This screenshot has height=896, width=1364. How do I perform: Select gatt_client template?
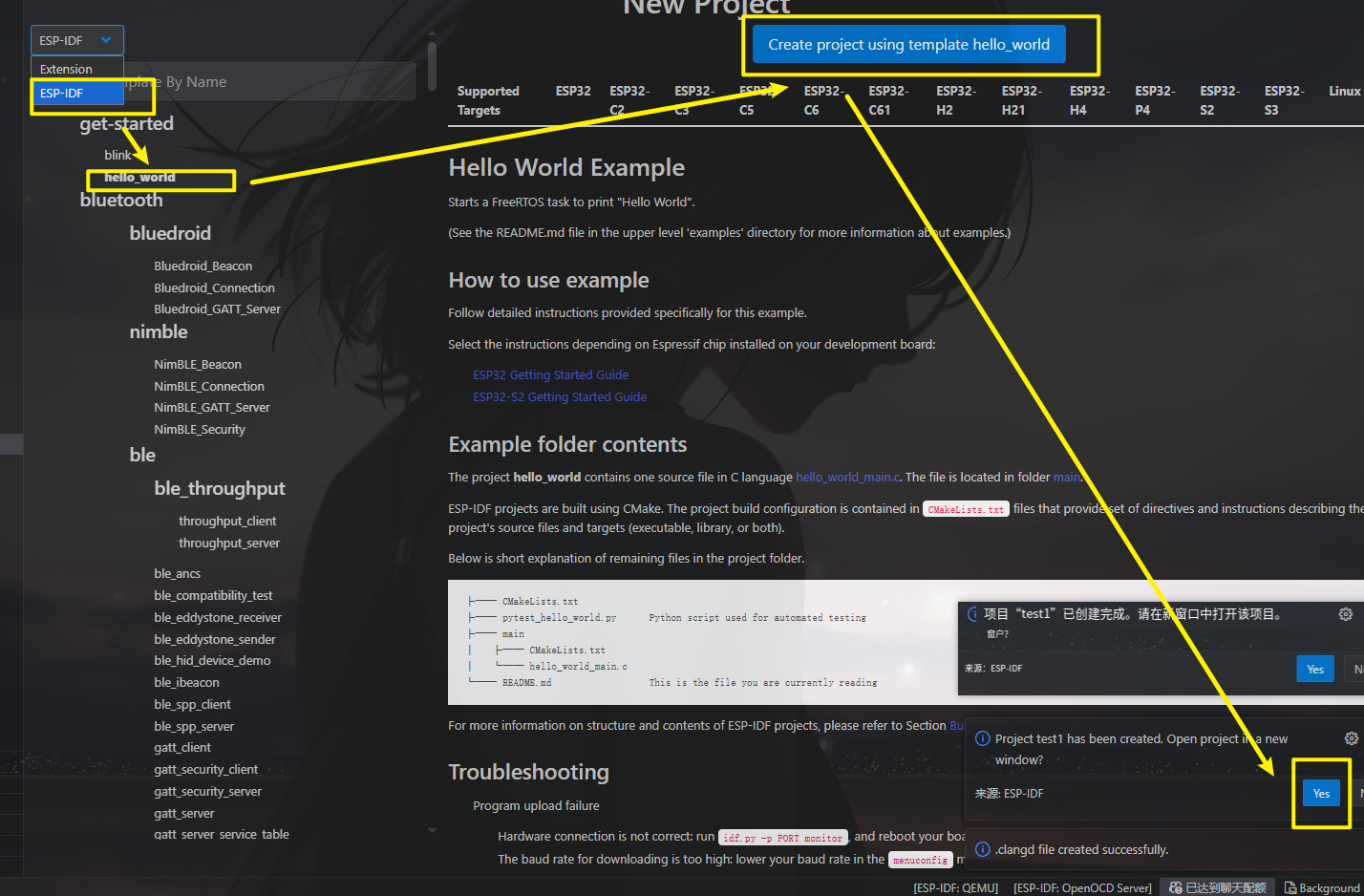[182, 747]
